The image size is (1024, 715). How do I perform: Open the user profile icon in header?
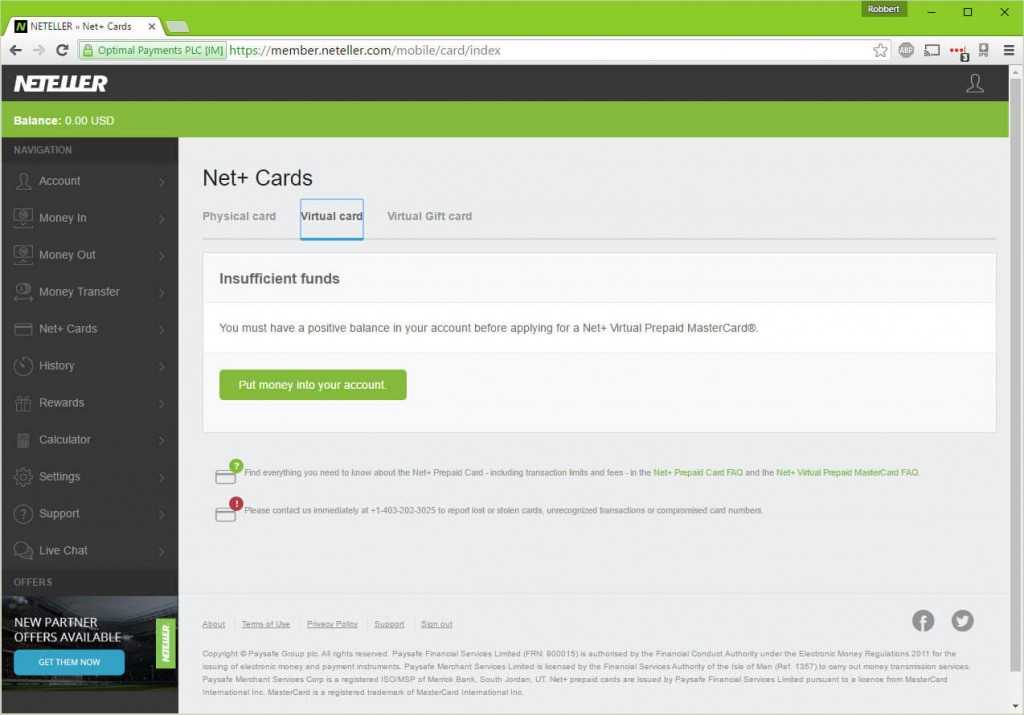[975, 84]
